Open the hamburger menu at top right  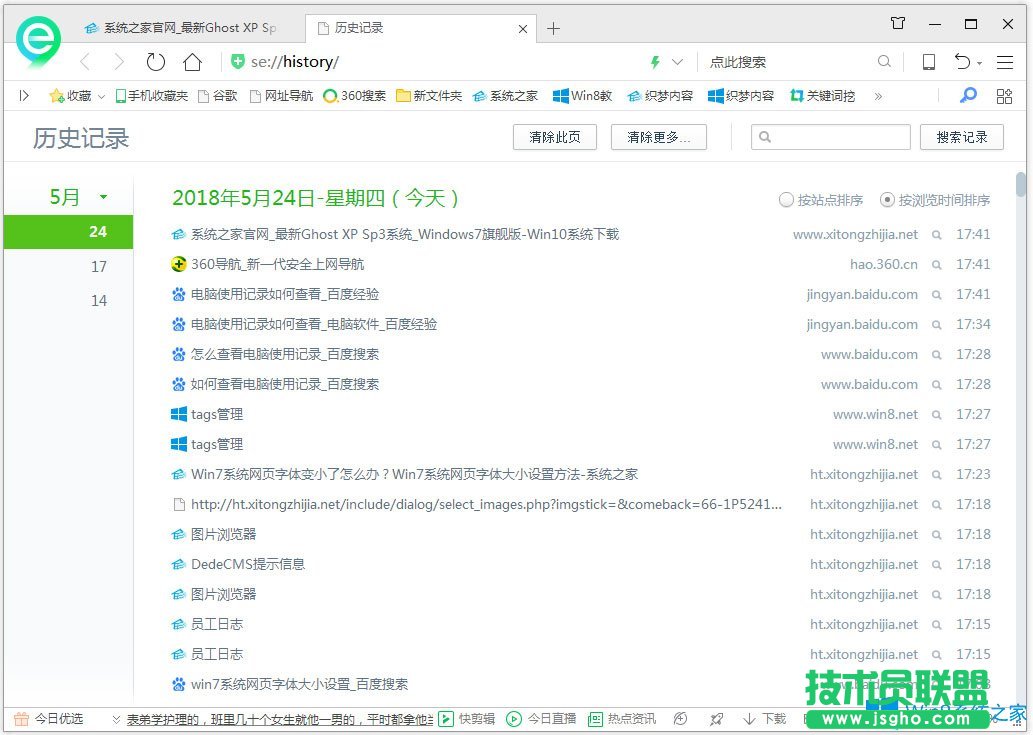[x=1004, y=61]
